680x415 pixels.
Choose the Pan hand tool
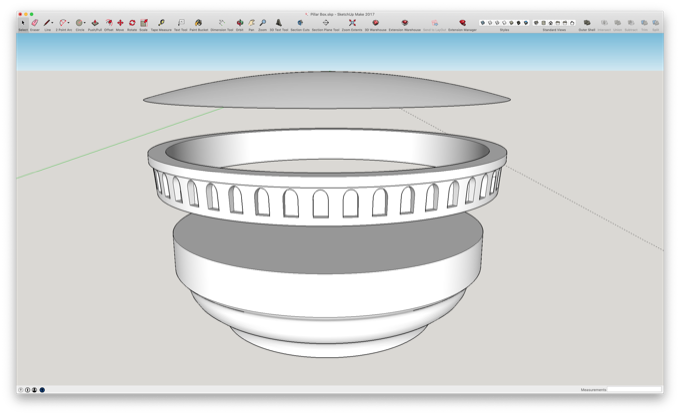(x=251, y=23)
